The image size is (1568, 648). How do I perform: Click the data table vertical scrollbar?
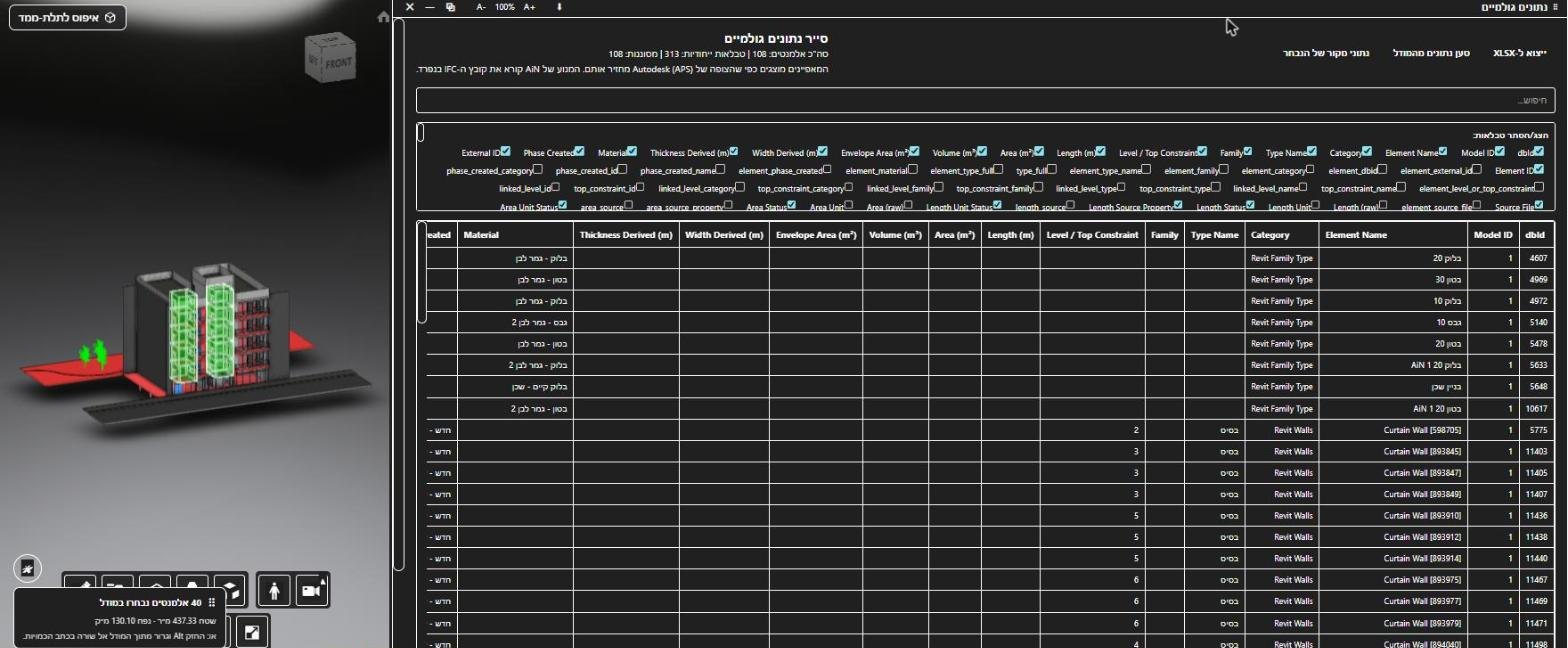(x=422, y=272)
